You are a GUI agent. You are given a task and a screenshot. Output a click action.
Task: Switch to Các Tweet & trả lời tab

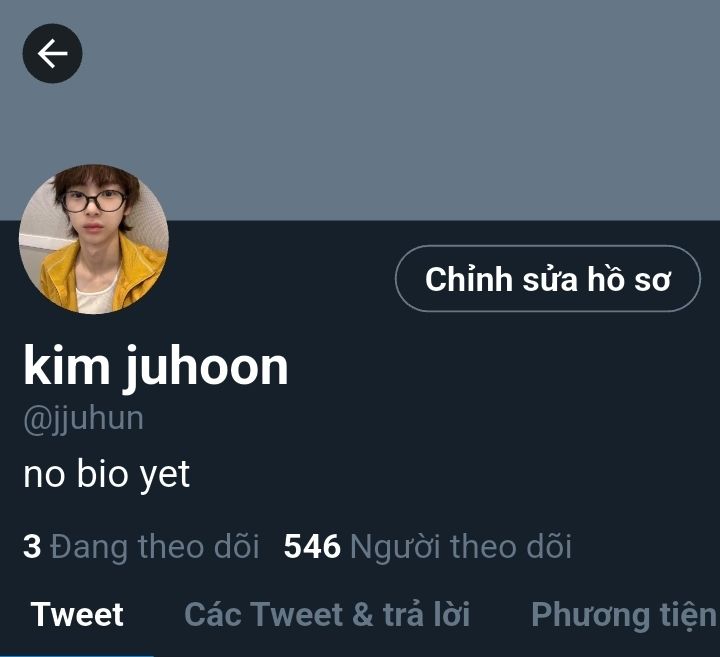(x=327, y=614)
